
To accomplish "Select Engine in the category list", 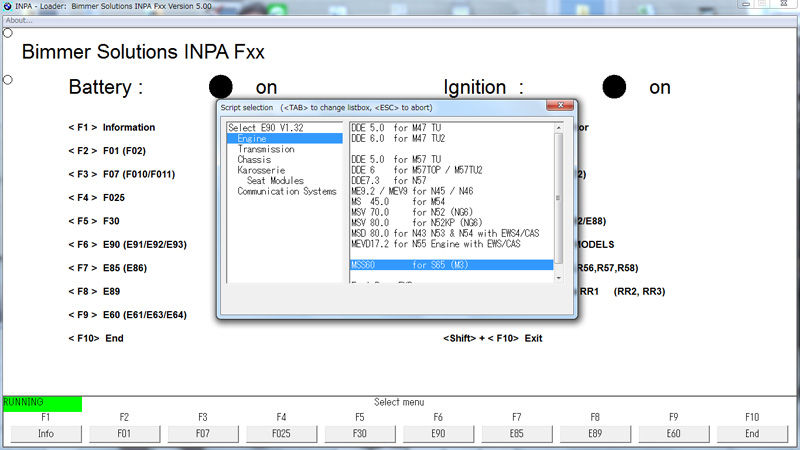I will (285, 138).
